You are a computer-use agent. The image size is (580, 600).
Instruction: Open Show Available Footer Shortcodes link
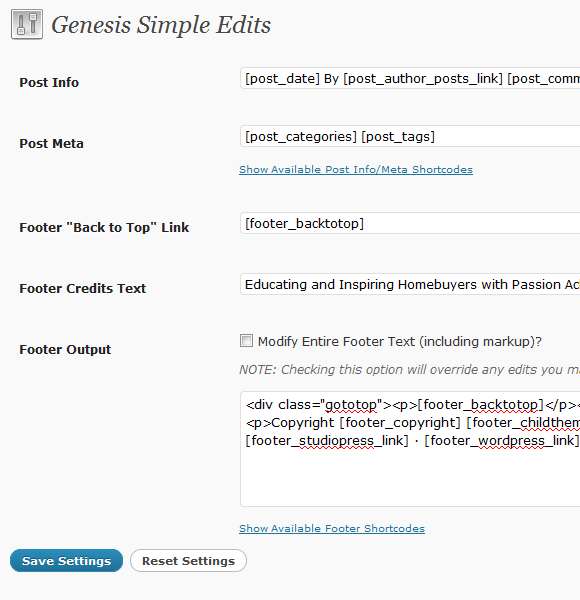tap(332, 528)
